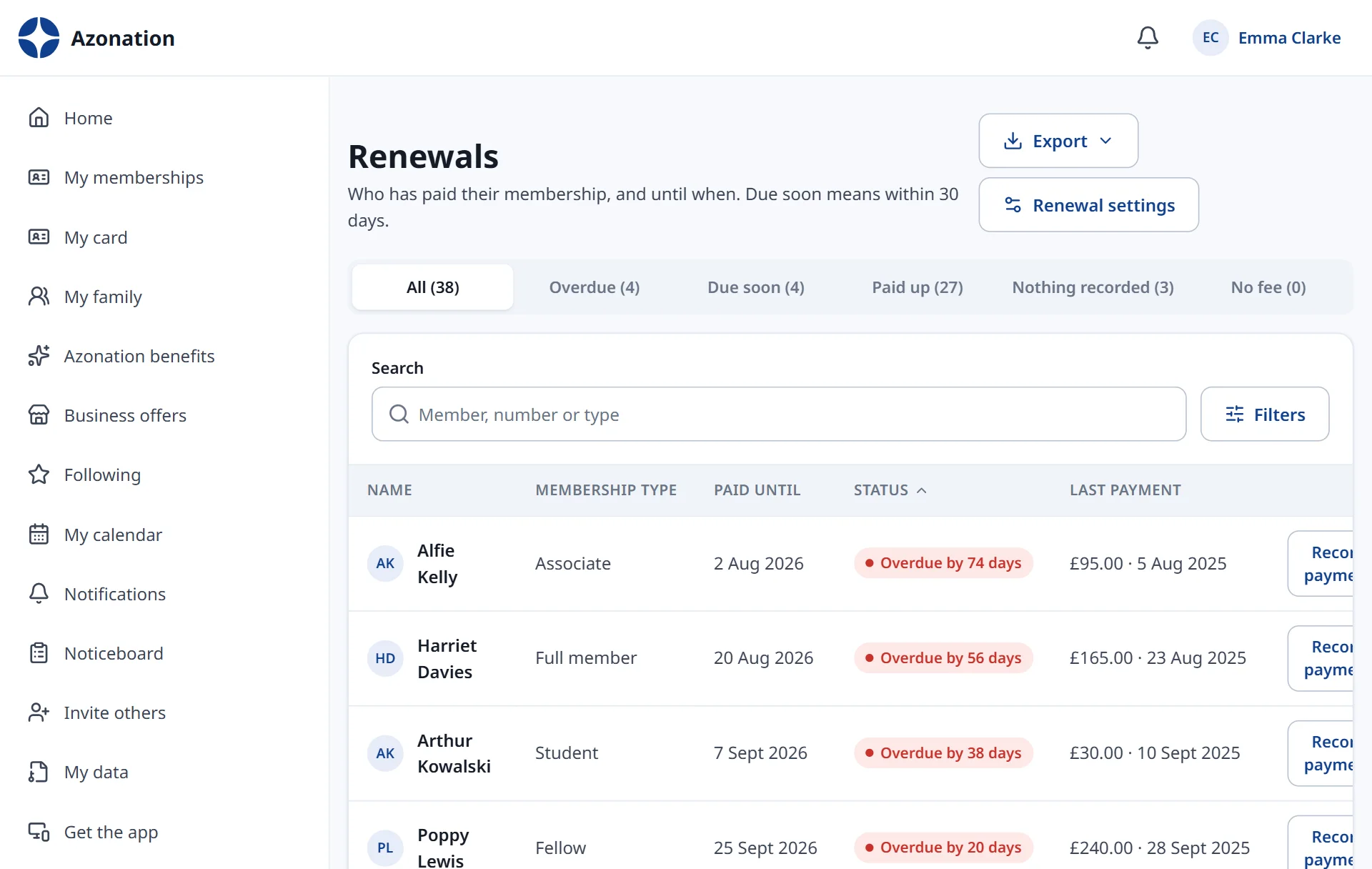Sort by the Status column
1372x869 pixels.
(x=890, y=490)
